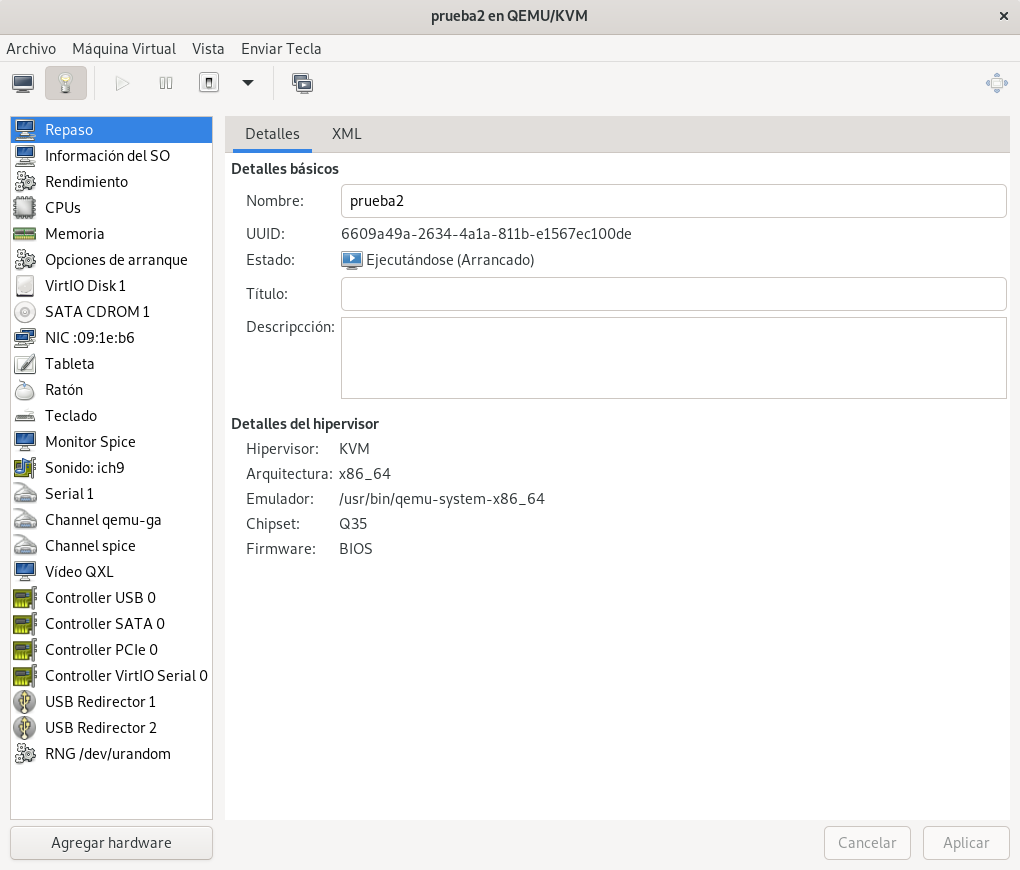
Task: Click the Nombre field containing prueba2
Action: [x=673, y=201]
